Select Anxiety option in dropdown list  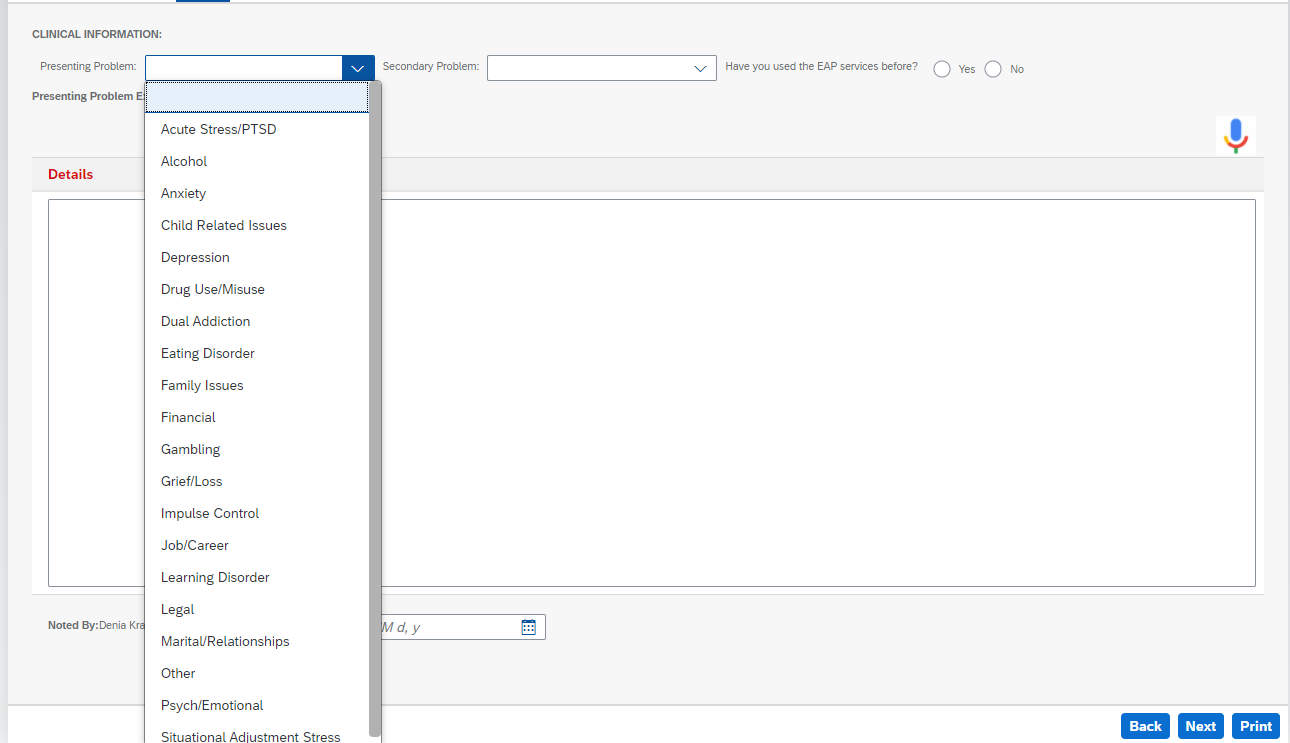[183, 193]
